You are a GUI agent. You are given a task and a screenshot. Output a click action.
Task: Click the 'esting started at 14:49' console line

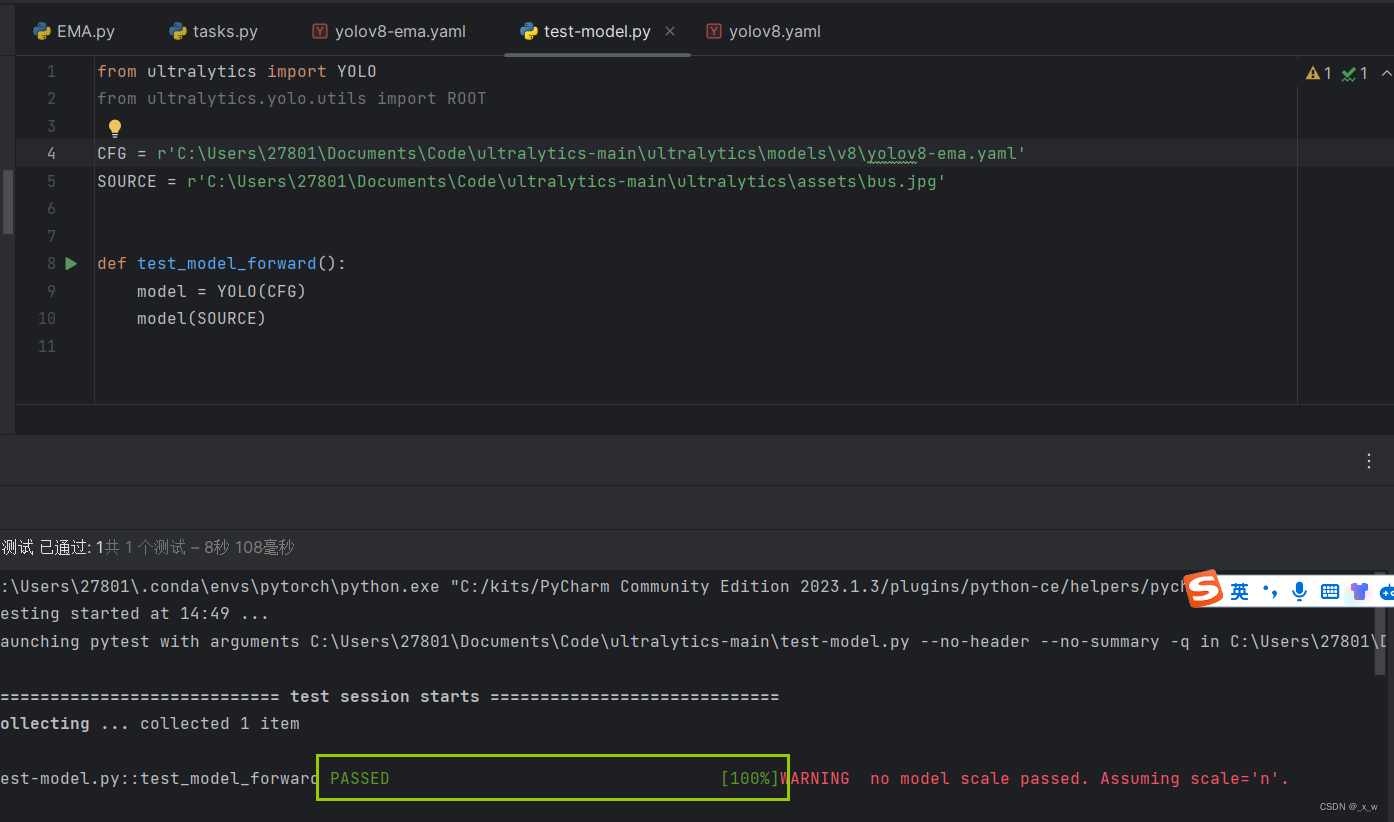coord(134,613)
